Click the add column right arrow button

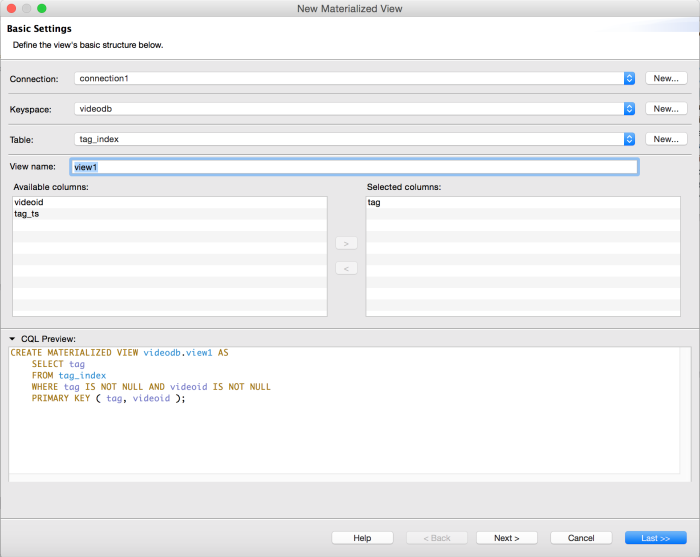346,243
